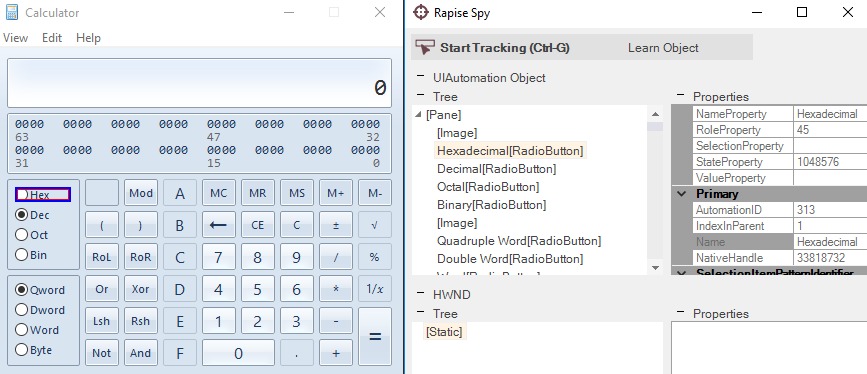Viewport: 867px width, 374px height.
Task: Click the tree scrollbar down arrow
Action: click(655, 268)
